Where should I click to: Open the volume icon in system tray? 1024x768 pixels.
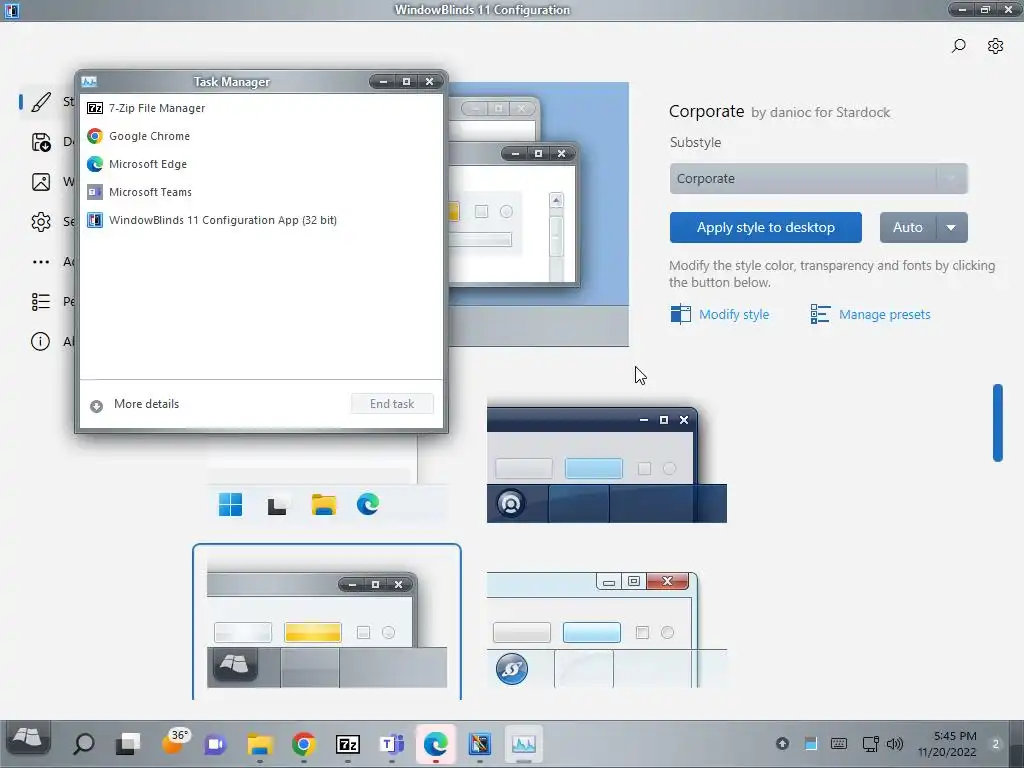895,744
